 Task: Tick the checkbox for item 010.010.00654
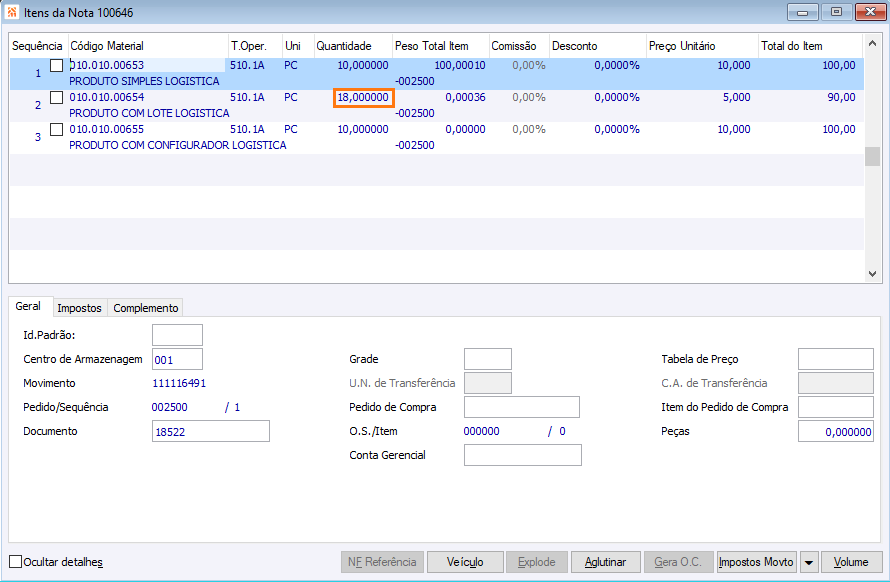click(56, 98)
